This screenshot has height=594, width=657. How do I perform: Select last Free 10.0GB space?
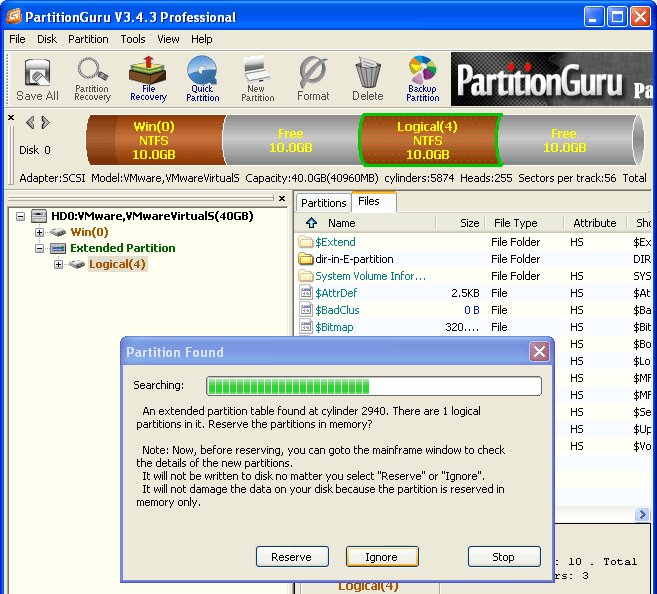(566, 140)
